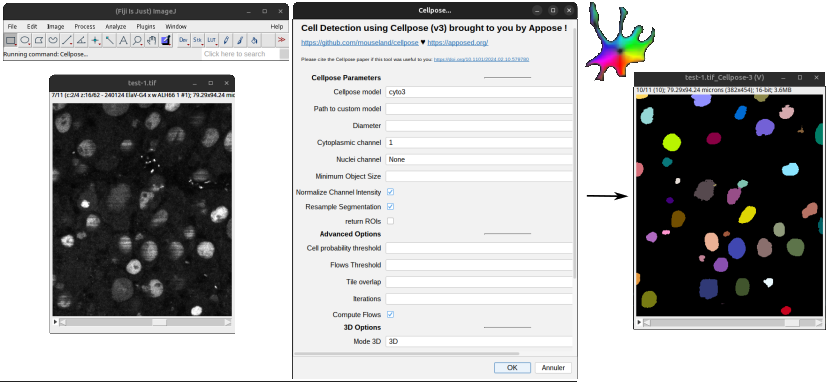Open the Image menu
This screenshot has height=382, width=839.
55,26
